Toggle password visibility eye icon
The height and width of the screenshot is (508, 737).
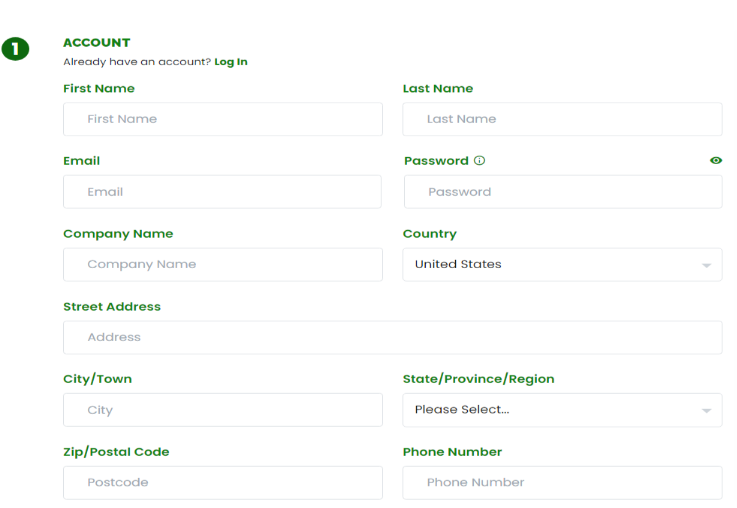(x=715, y=161)
